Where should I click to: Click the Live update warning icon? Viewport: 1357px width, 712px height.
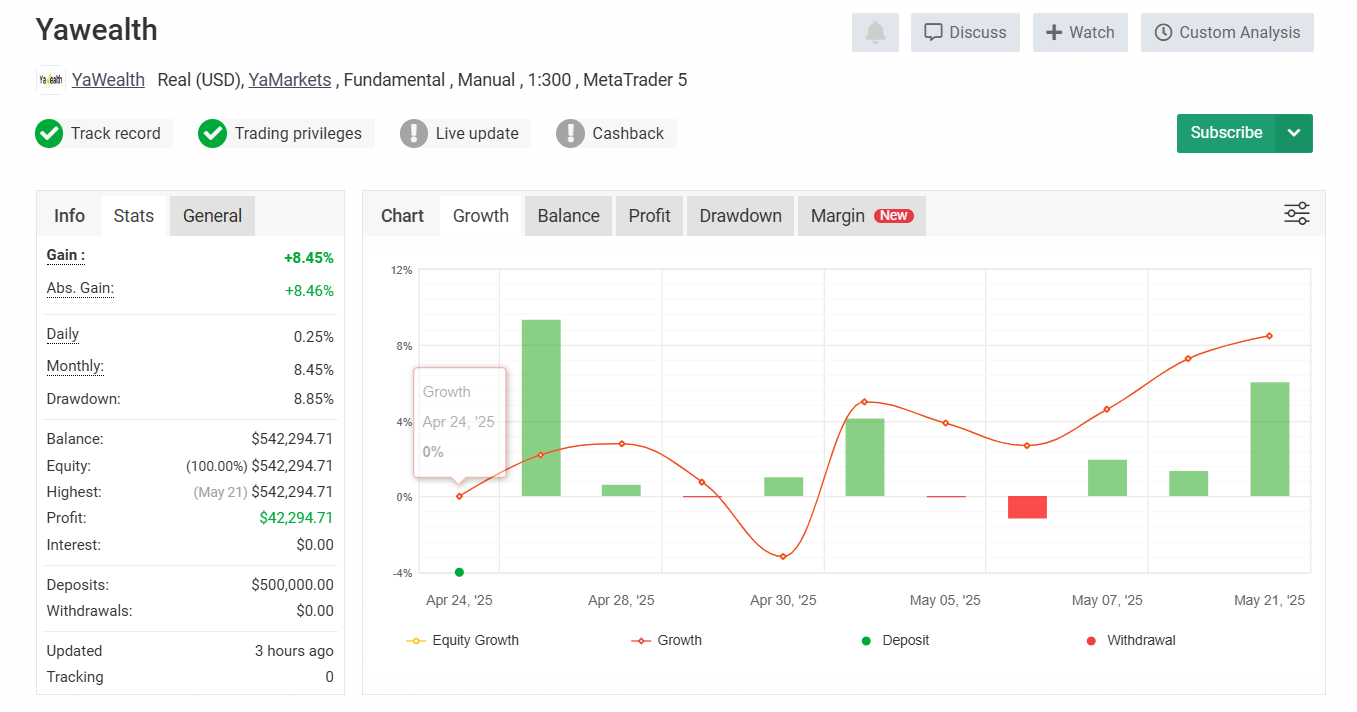coord(414,134)
